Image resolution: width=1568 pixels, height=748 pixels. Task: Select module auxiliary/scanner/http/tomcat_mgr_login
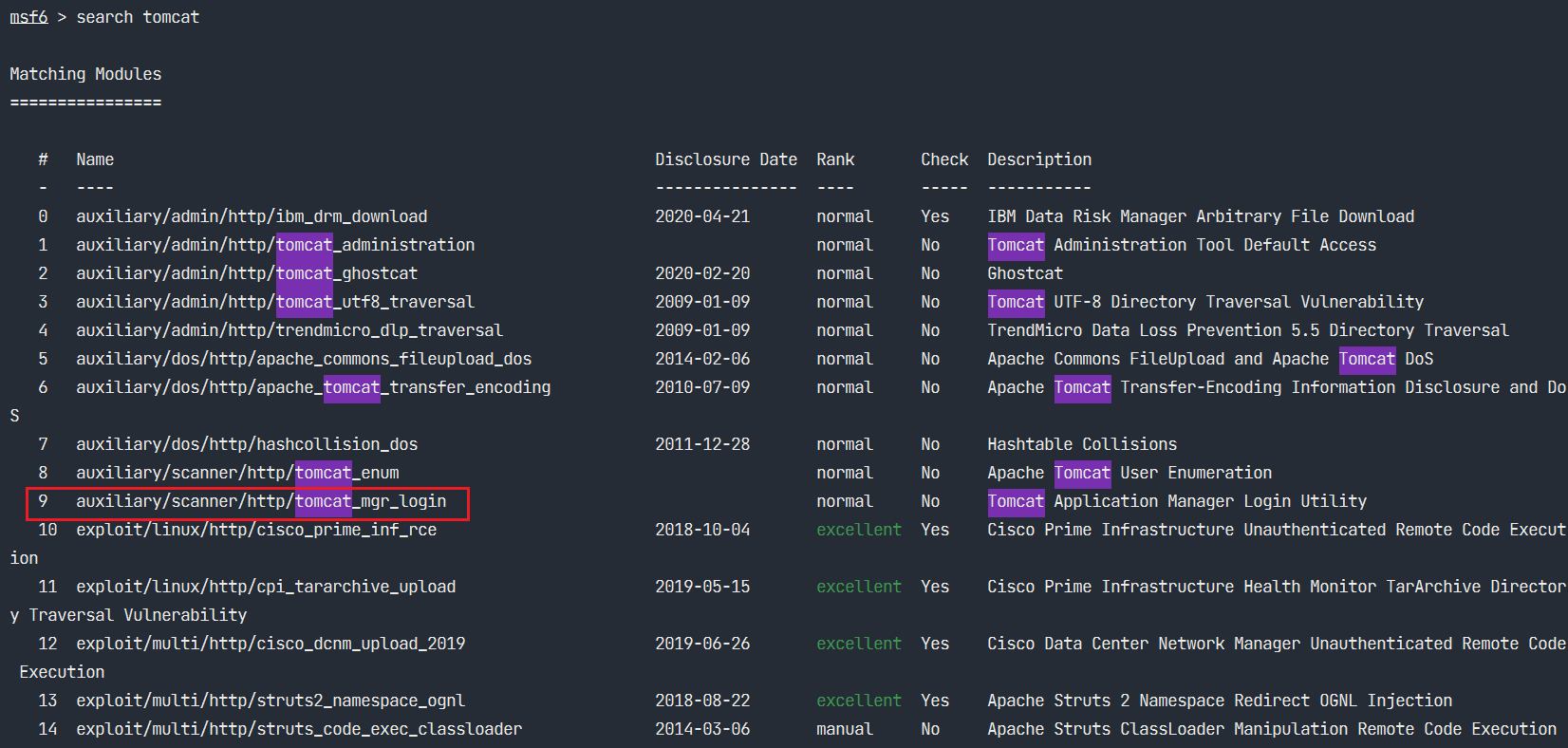(x=261, y=501)
